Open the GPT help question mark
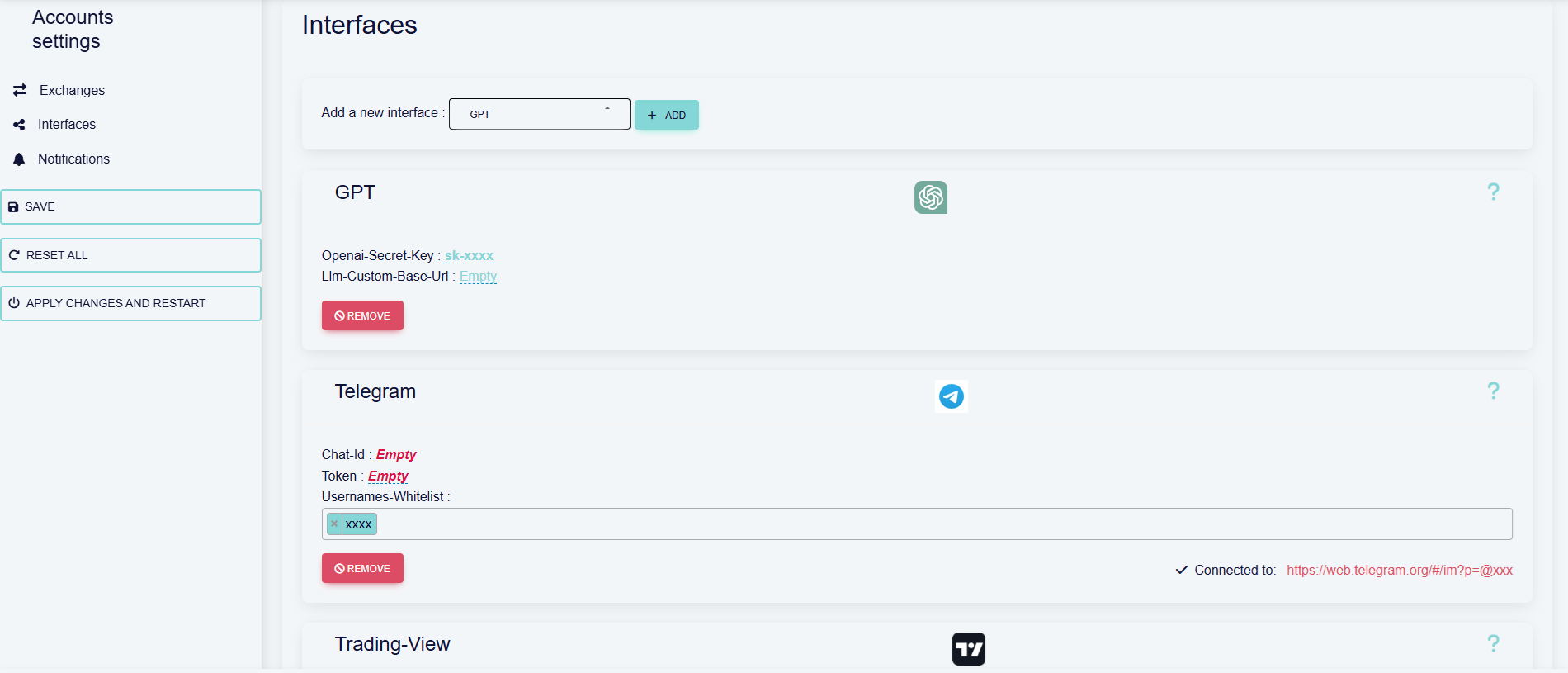This screenshot has width=1568, height=673. [x=1493, y=192]
